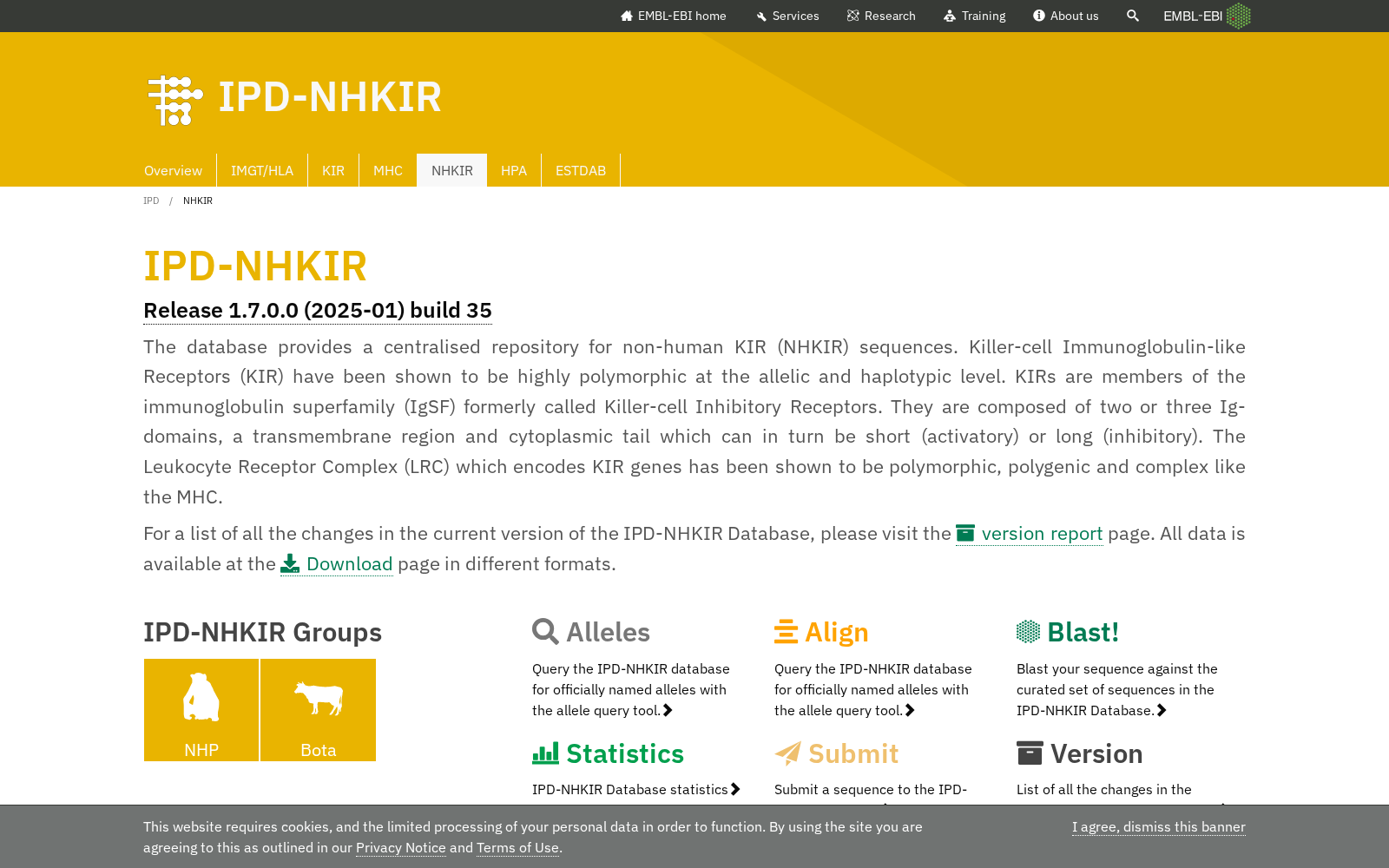
Task: Click the EMBL-EBI hexagon logo
Action: coord(1239,16)
